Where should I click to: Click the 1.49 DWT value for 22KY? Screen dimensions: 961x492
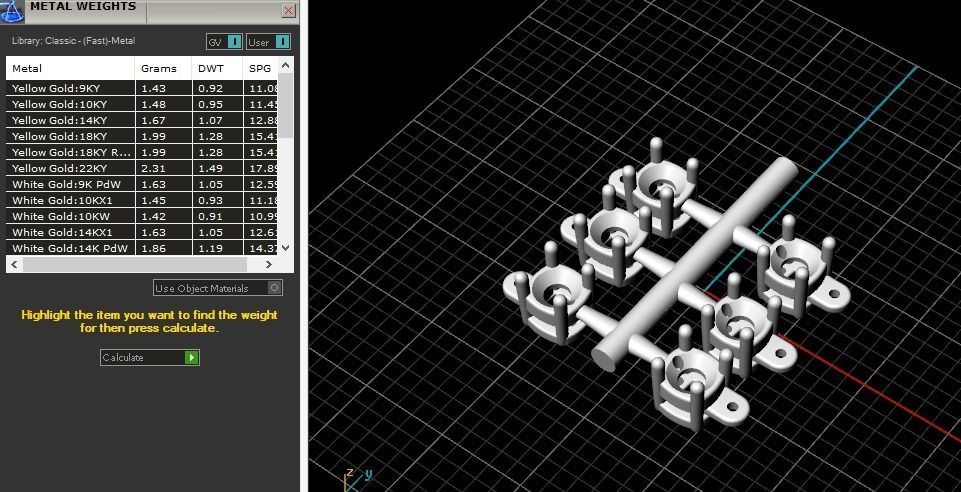[210, 168]
